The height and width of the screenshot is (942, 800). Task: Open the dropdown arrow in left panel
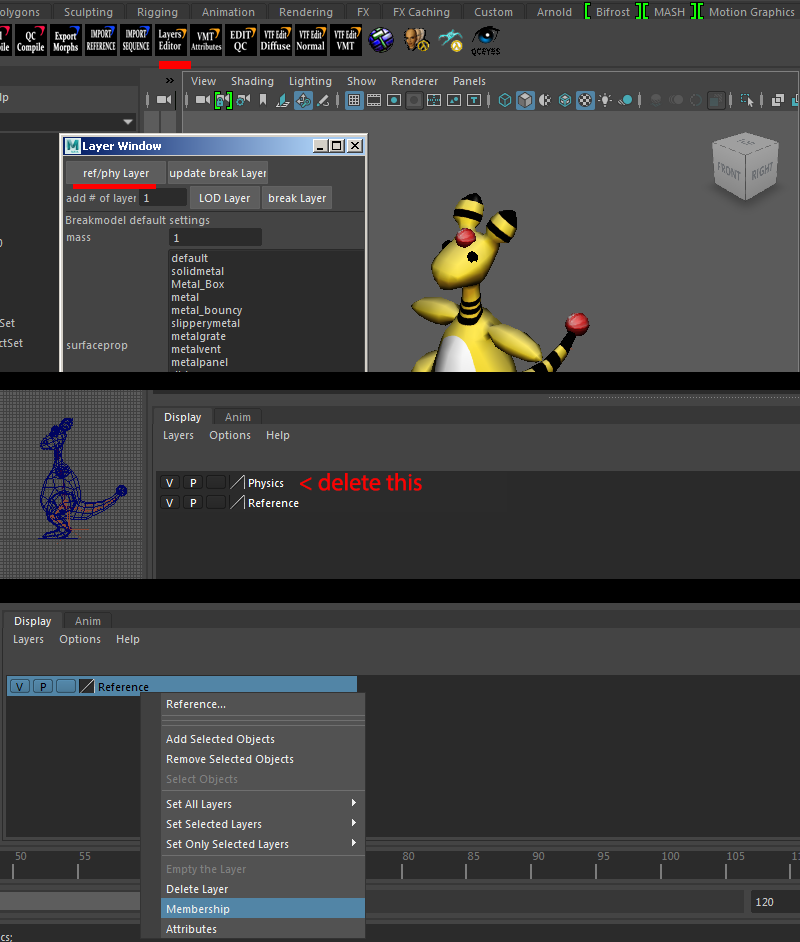pos(127,121)
